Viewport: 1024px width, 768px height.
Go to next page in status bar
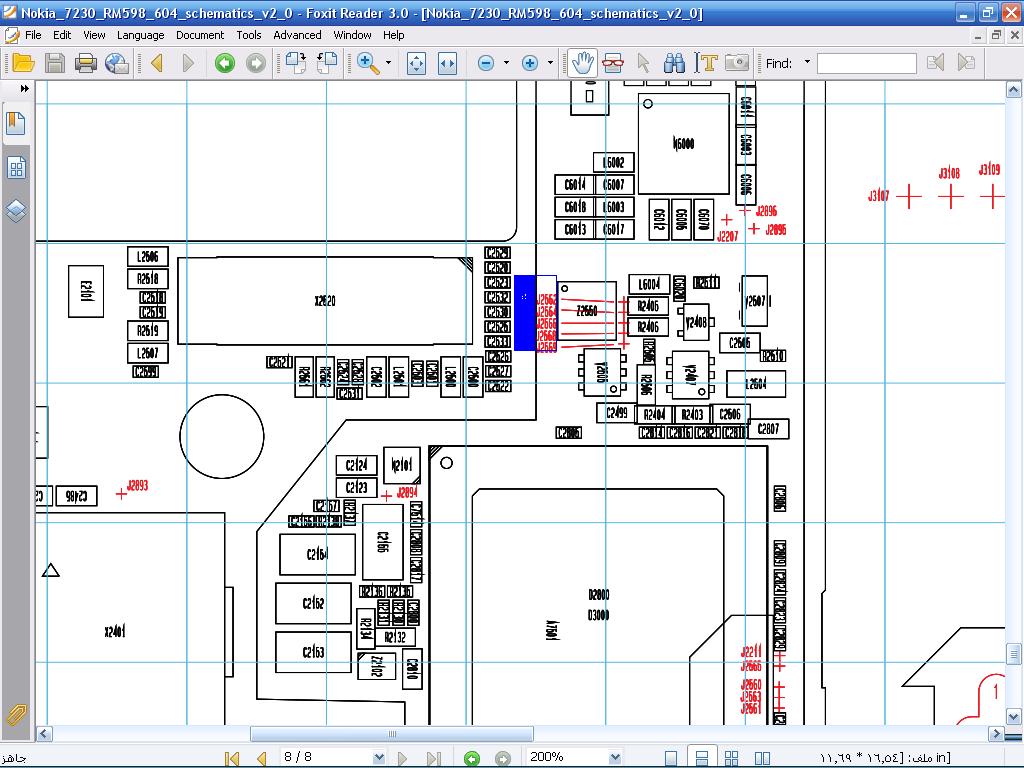402,758
